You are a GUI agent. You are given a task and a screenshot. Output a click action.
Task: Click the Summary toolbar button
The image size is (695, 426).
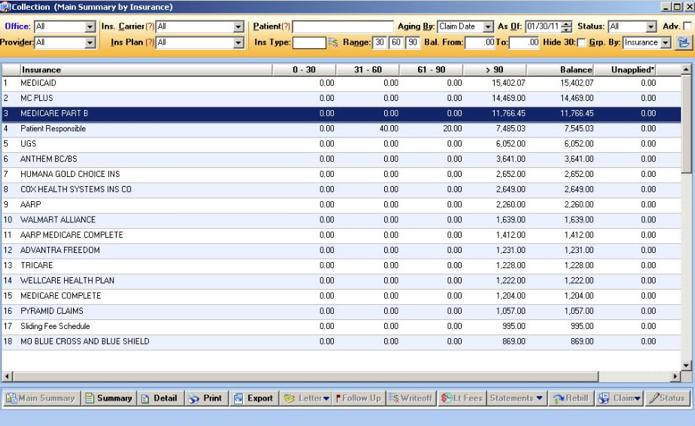tap(108, 398)
